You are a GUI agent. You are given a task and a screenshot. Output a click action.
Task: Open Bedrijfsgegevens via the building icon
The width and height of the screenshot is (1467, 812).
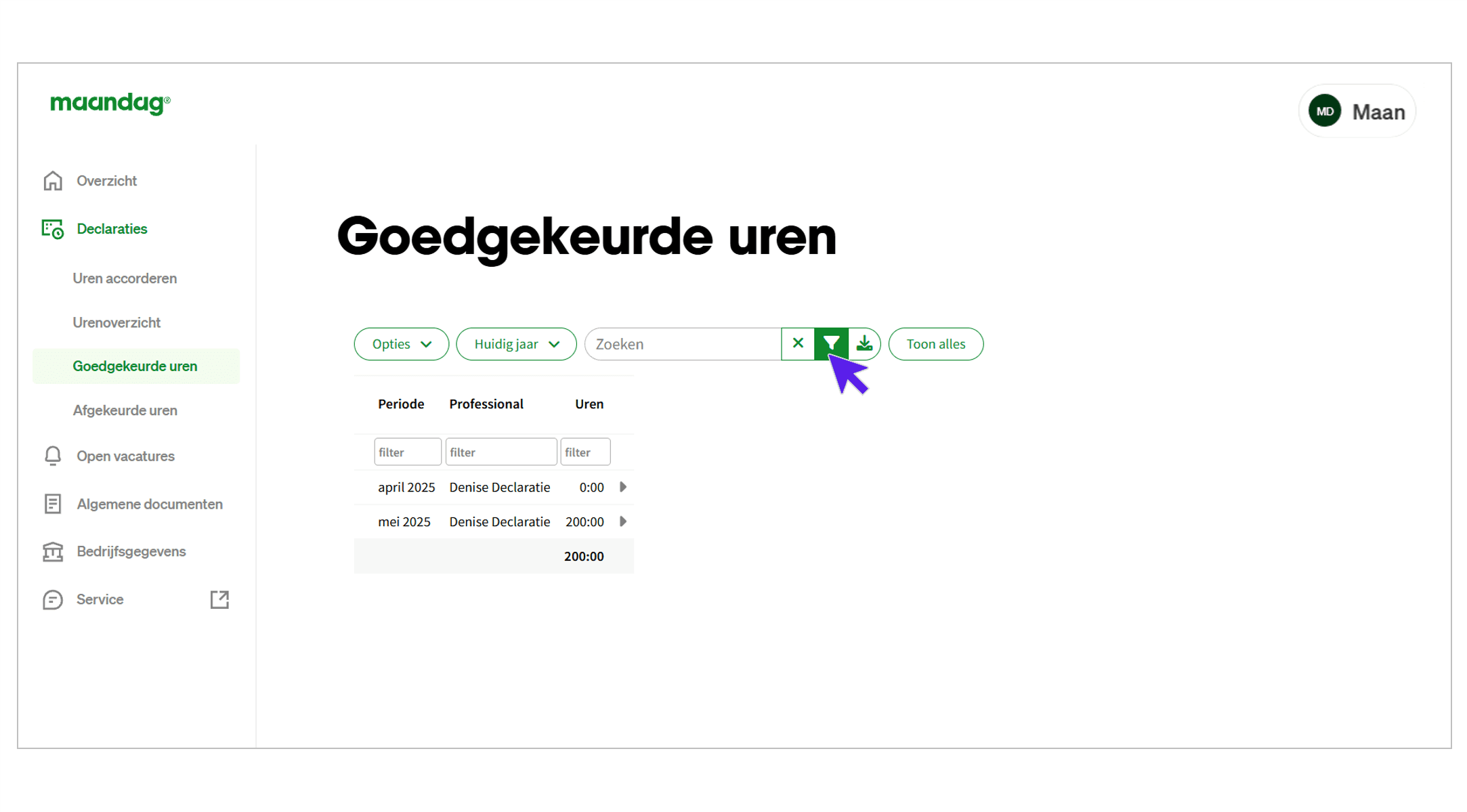pos(52,551)
